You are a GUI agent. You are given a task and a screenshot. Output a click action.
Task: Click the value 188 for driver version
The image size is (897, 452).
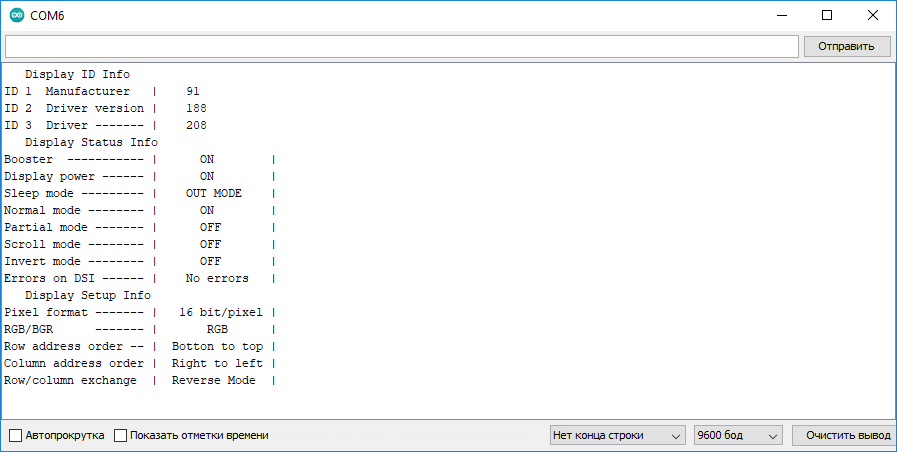pos(196,108)
